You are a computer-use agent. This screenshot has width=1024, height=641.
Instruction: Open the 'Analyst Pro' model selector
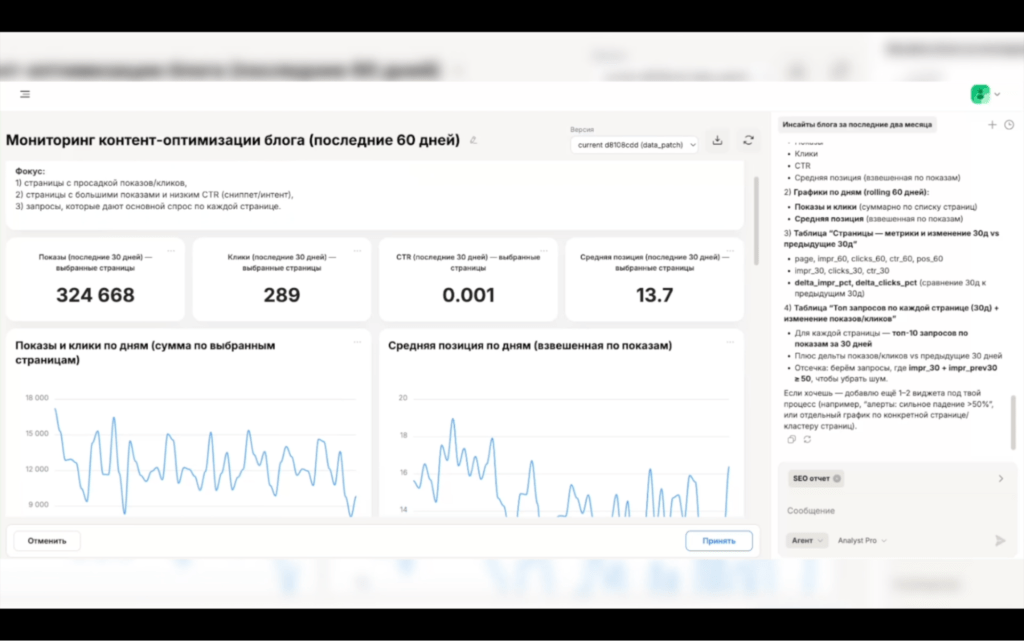862,540
